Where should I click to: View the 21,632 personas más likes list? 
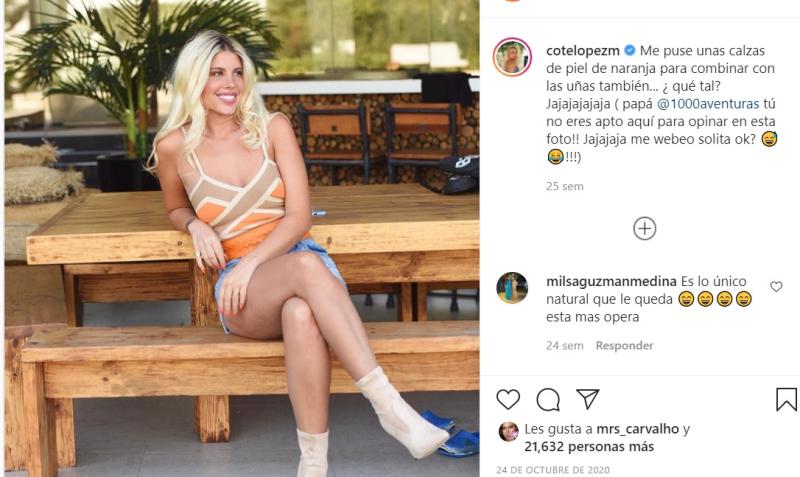tap(589, 447)
